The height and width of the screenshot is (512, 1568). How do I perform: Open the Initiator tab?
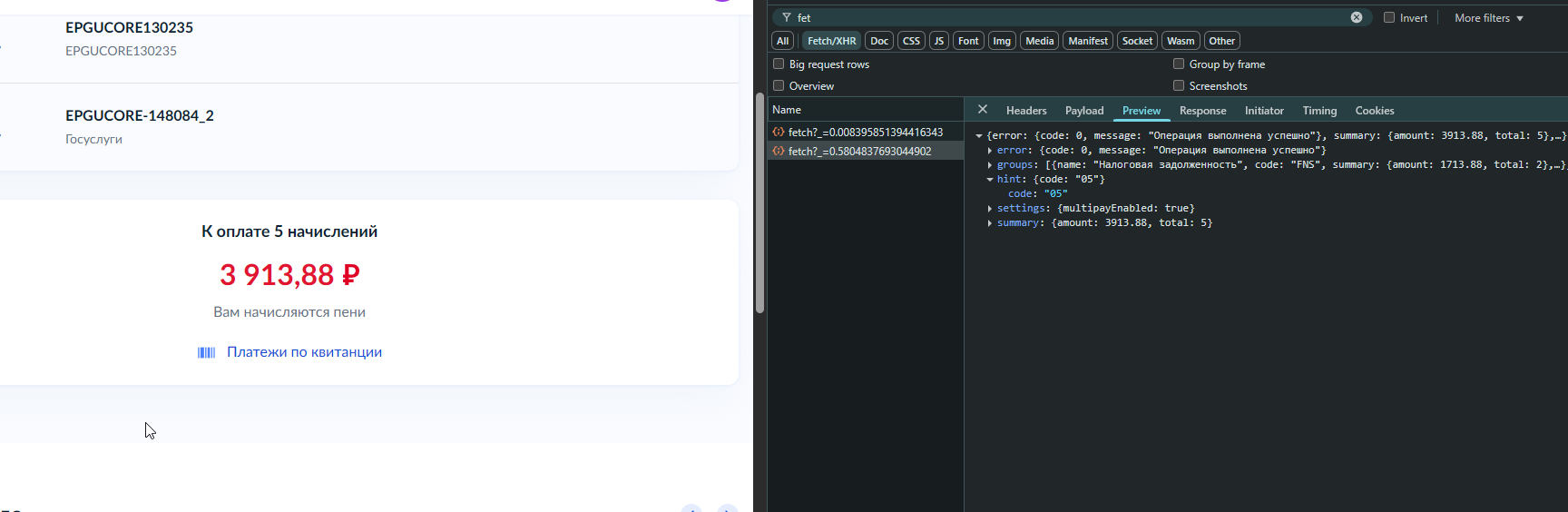click(x=1264, y=111)
